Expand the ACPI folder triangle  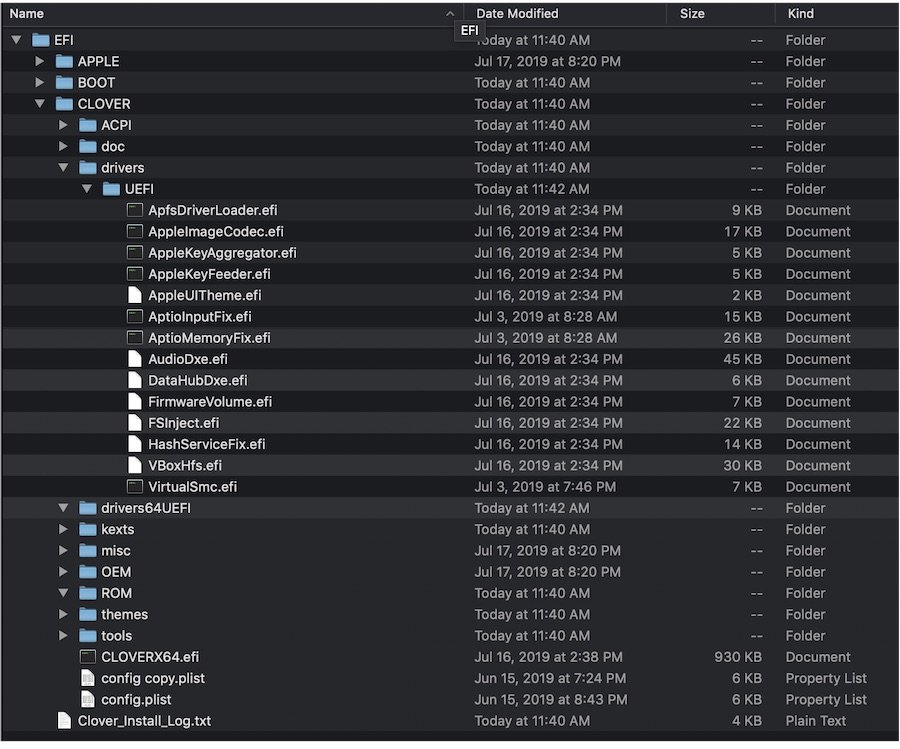click(x=63, y=125)
